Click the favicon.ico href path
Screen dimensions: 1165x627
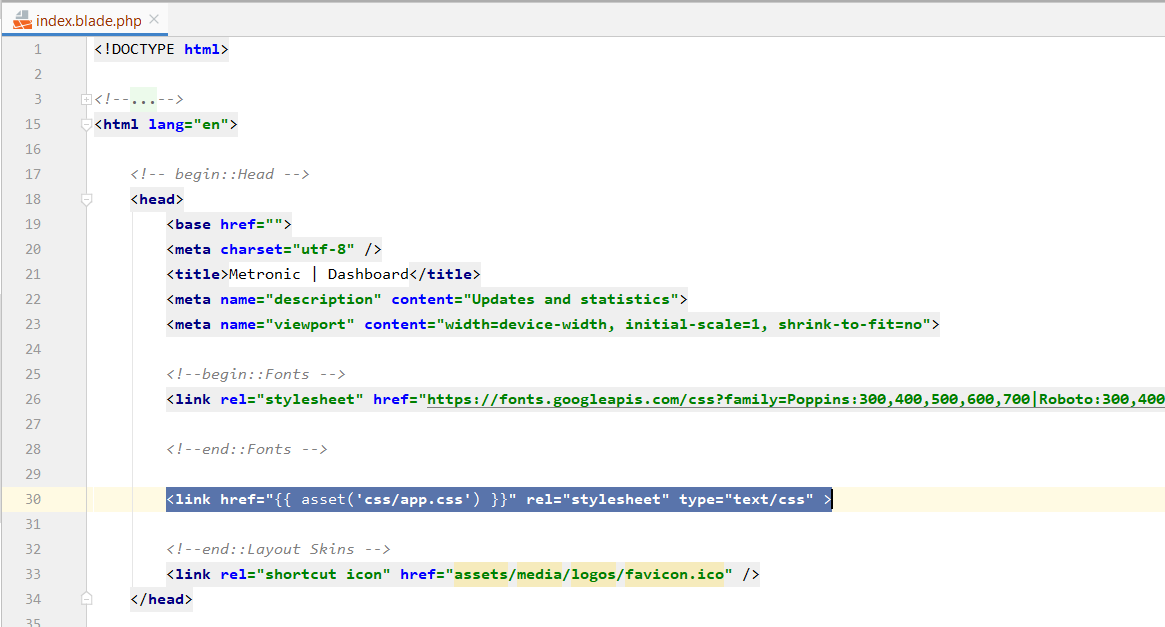click(x=589, y=574)
